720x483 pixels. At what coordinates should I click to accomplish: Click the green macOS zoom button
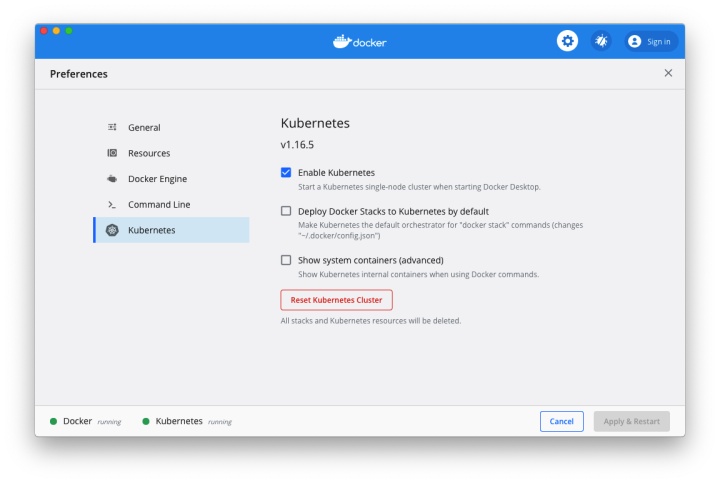tap(68, 31)
